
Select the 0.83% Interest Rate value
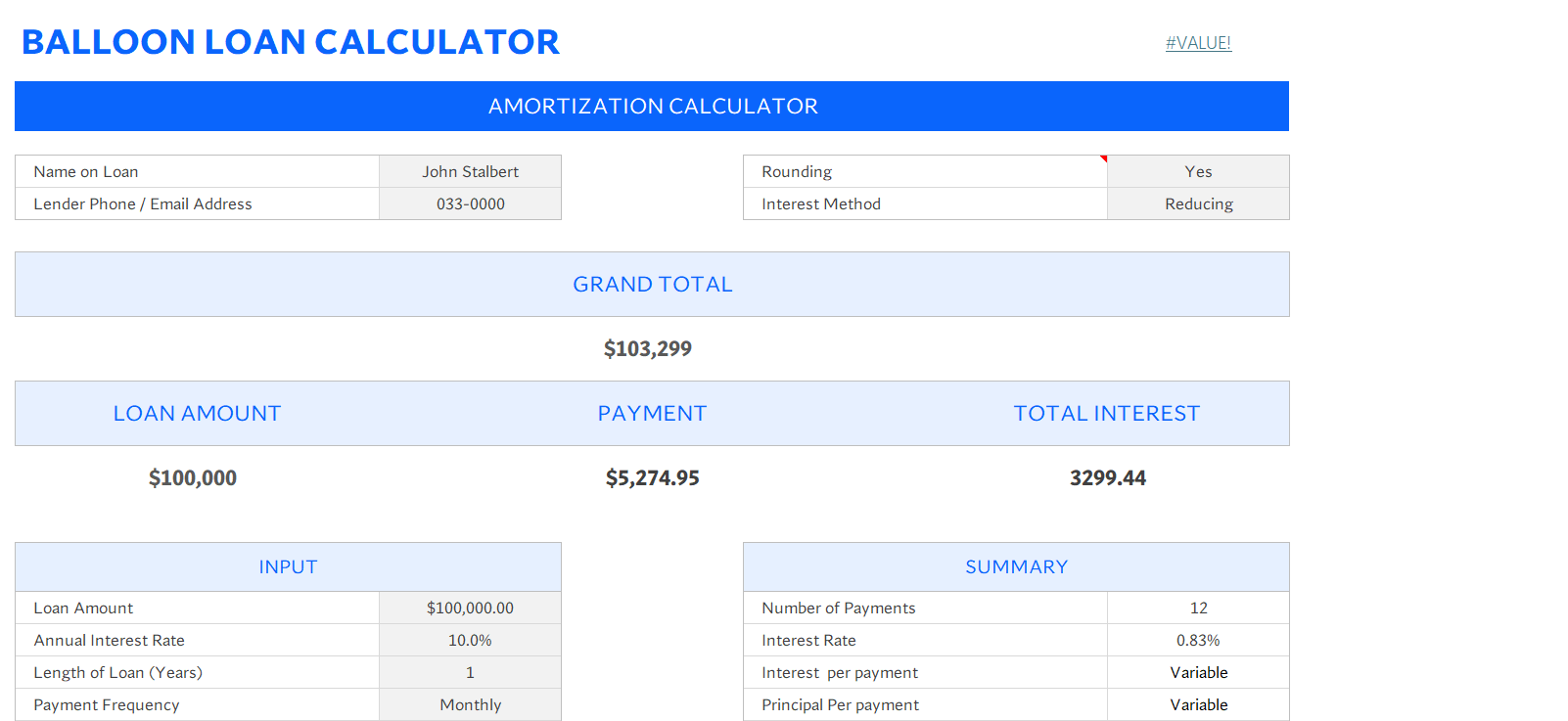pos(1198,640)
